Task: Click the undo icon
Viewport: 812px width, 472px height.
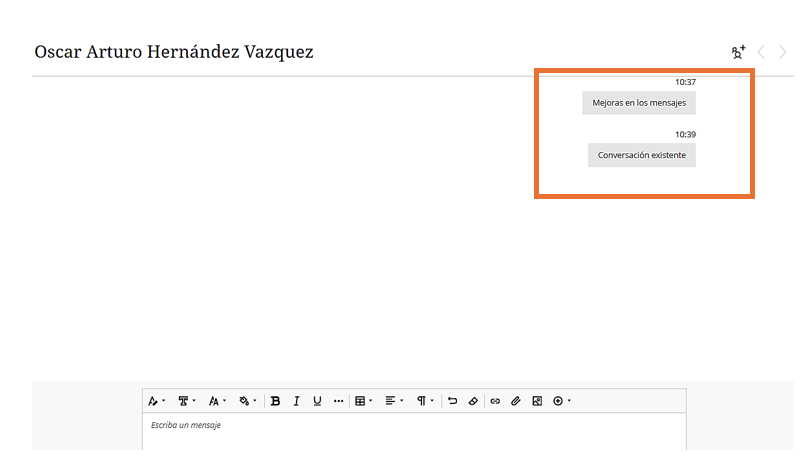Action: click(x=452, y=401)
